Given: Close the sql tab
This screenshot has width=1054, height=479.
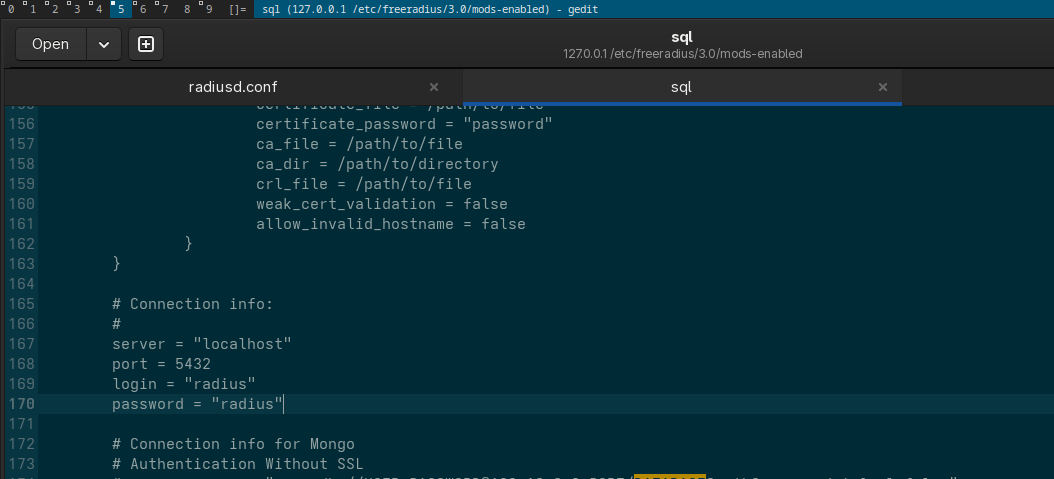Looking at the screenshot, I should pos(882,87).
